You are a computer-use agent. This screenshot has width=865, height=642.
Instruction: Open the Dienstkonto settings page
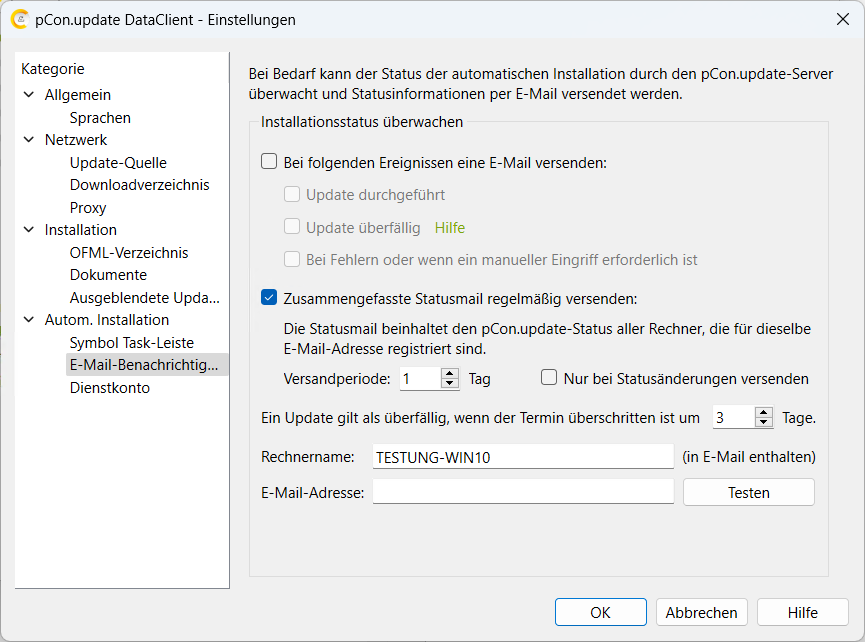pyautogui.click(x=110, y=388)
